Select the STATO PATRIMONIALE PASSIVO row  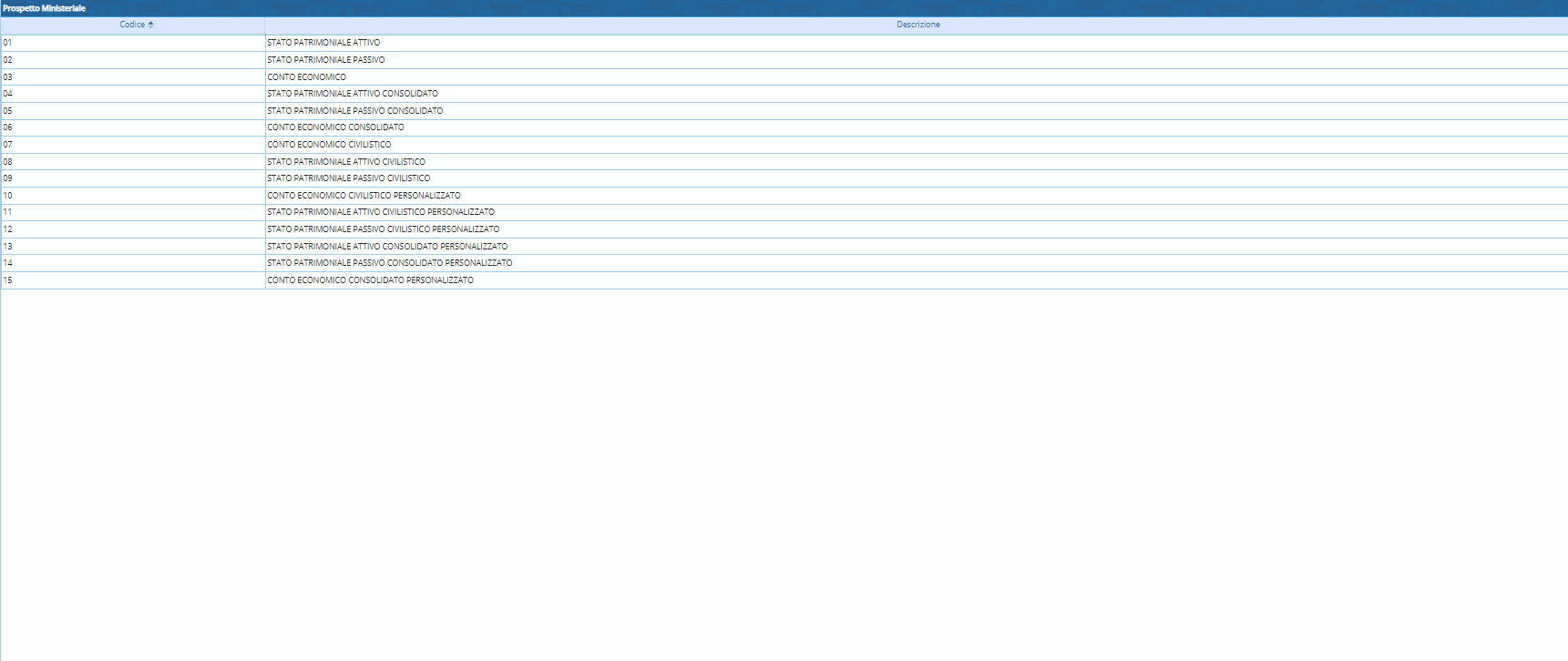point(325,60)
